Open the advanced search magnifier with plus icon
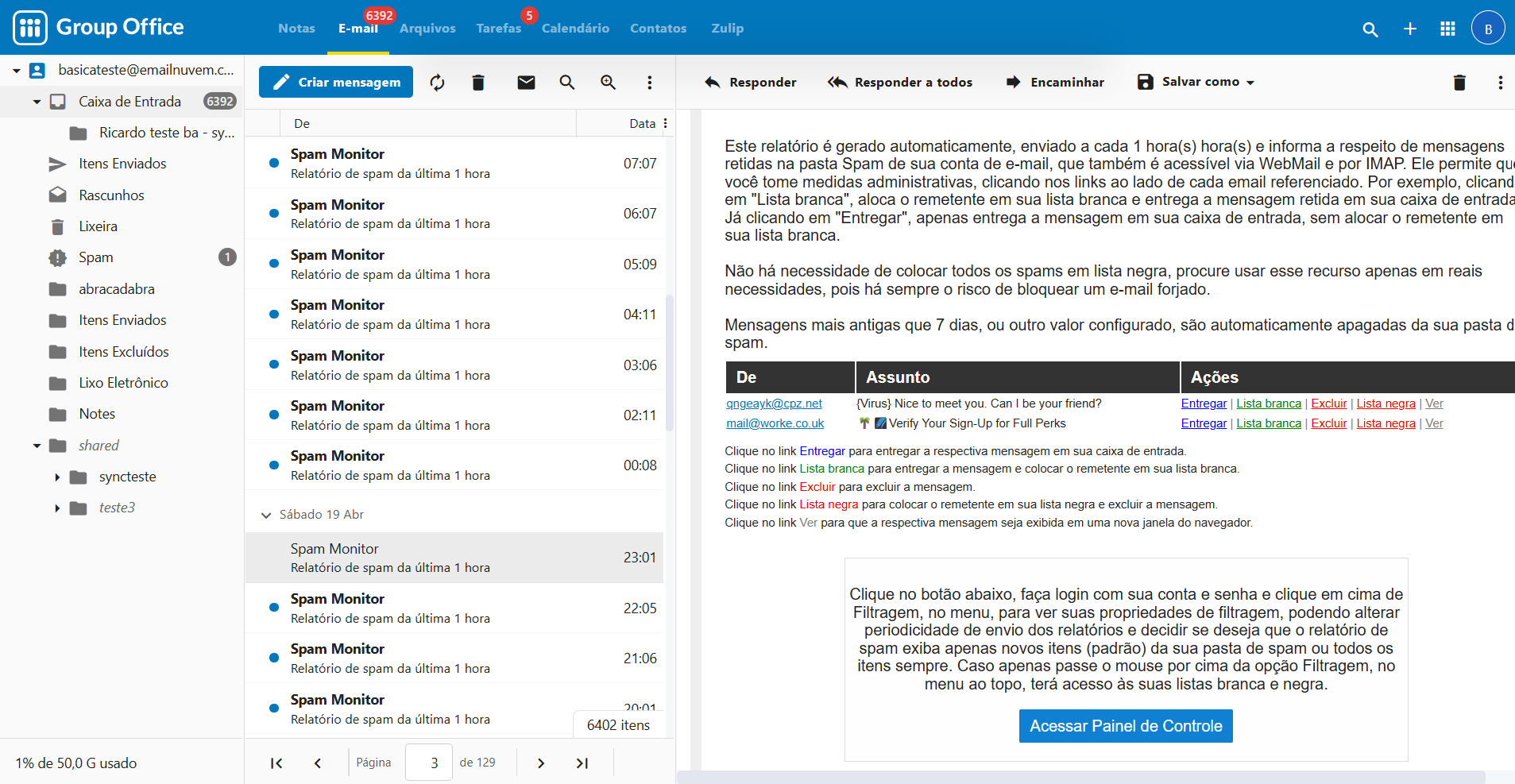The image size is (1515, 784). pos(608,83)
